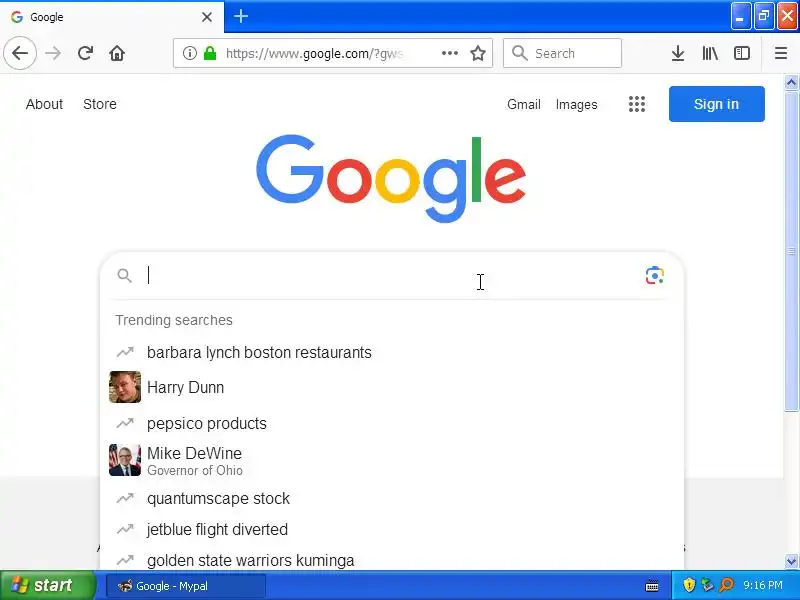Image resolution: width=800 pixels, height=600 pixels.
Task: Click the magnifier icon in Google search box
Action: (x=124, y=276)
